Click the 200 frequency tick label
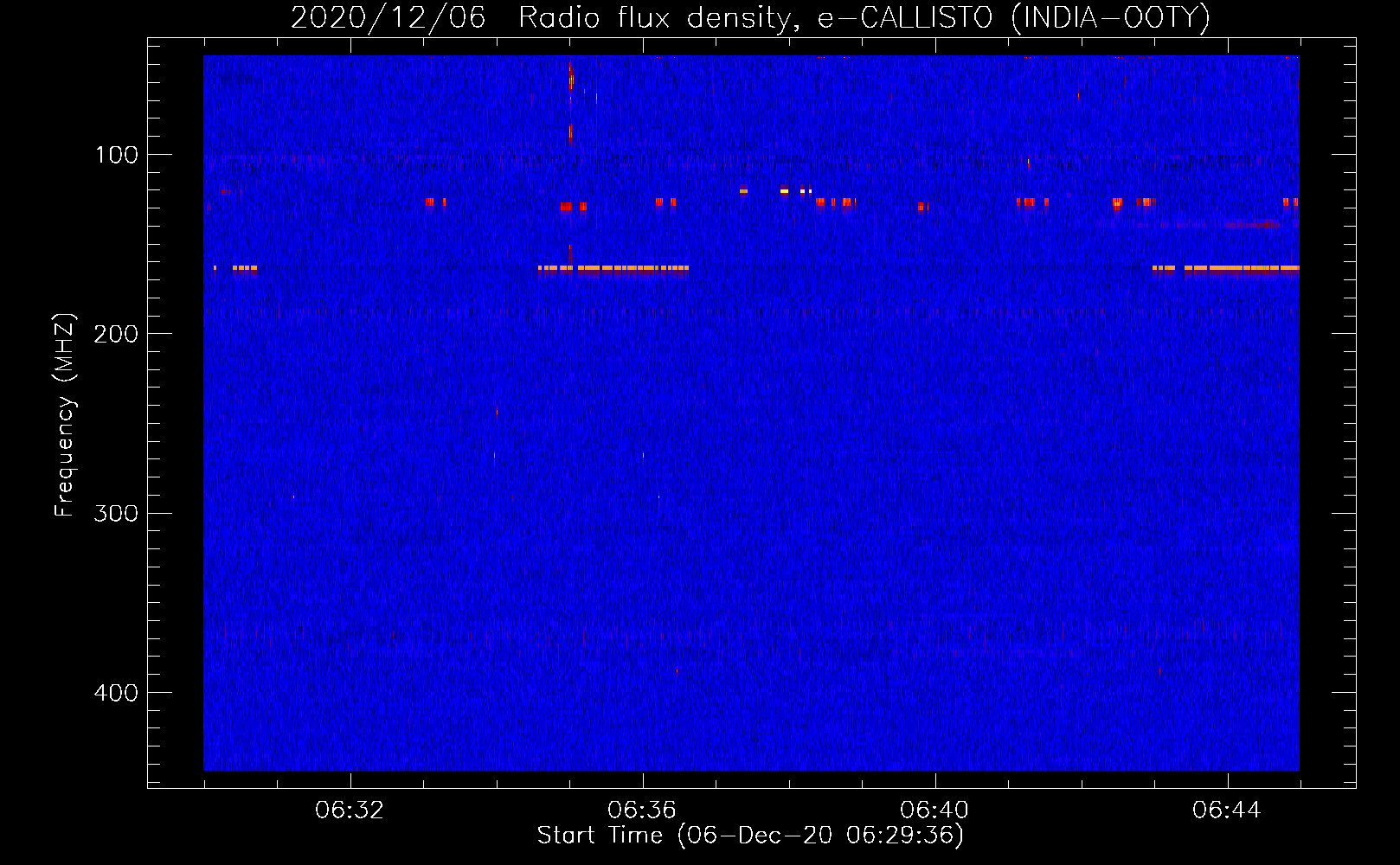The width and height of the screenshot is (1400, 865). click(x=117, y=334)
